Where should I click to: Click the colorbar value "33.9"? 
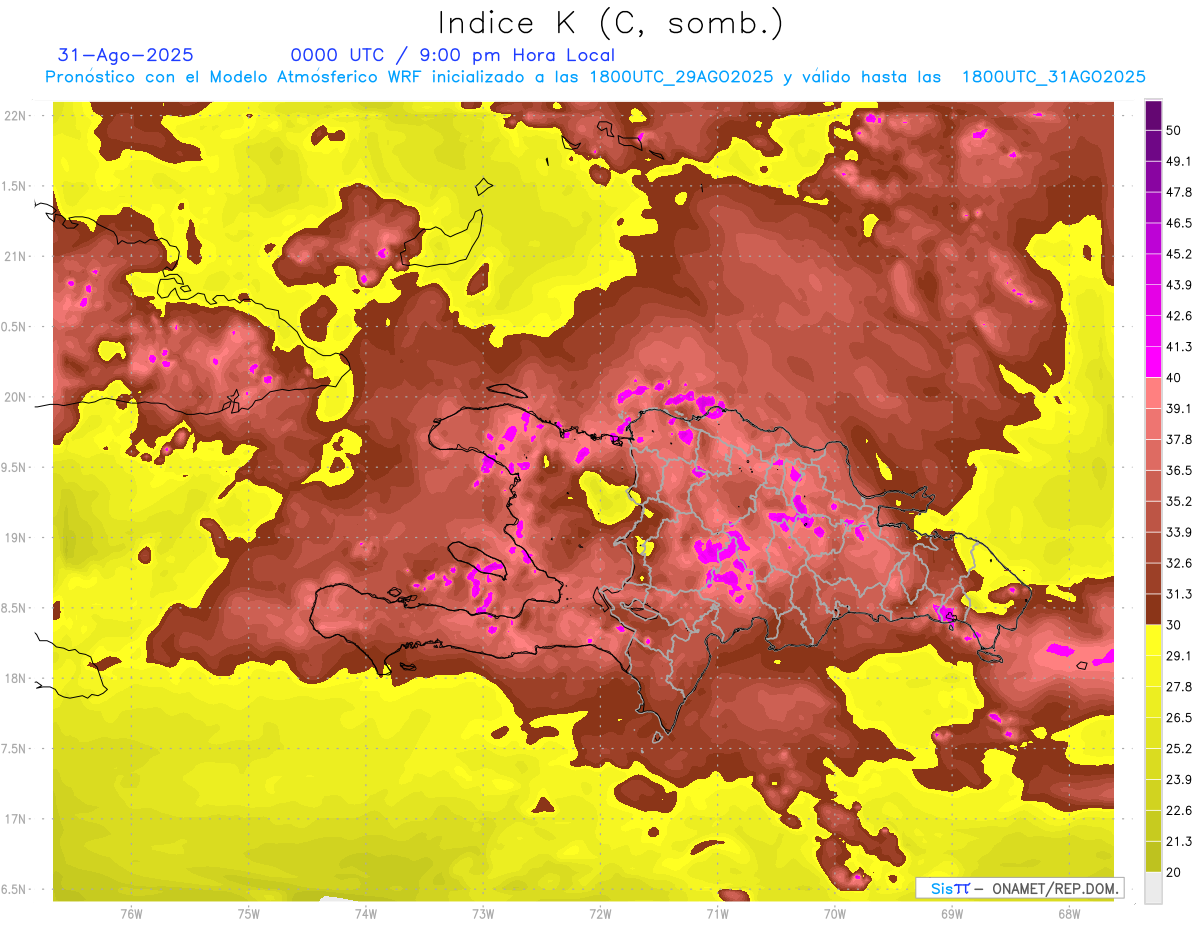pos(1180,532)
